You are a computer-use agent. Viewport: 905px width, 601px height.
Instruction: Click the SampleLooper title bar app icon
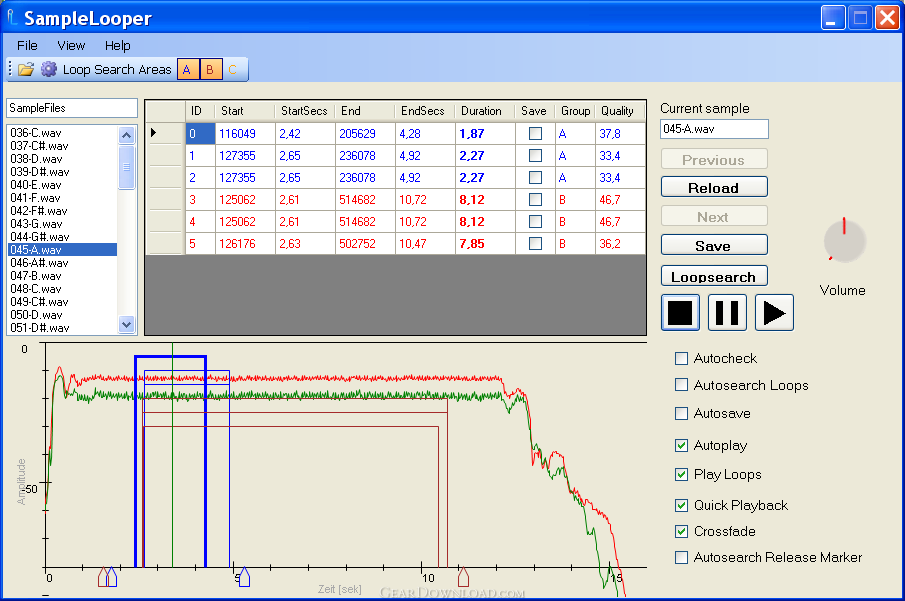pyautogui.click(x=12, y=18)
